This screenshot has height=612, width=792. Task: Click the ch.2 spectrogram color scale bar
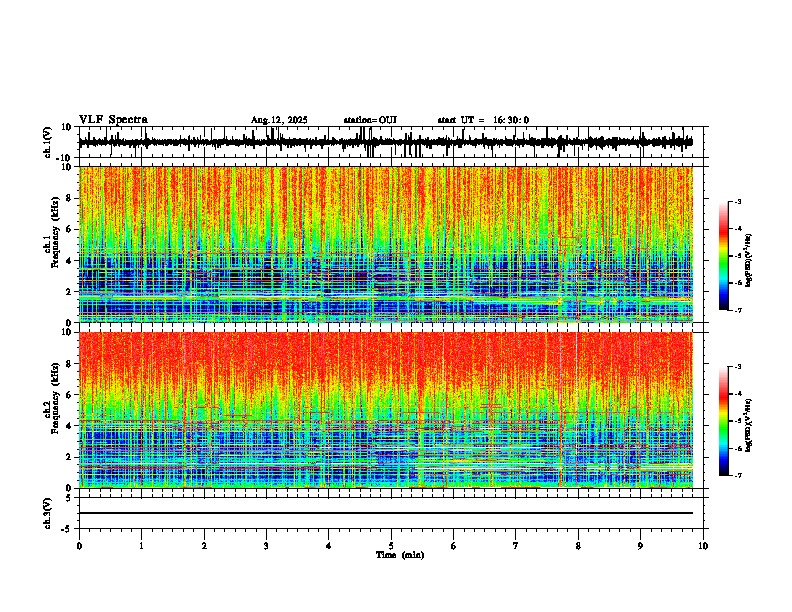coord(723,421)
